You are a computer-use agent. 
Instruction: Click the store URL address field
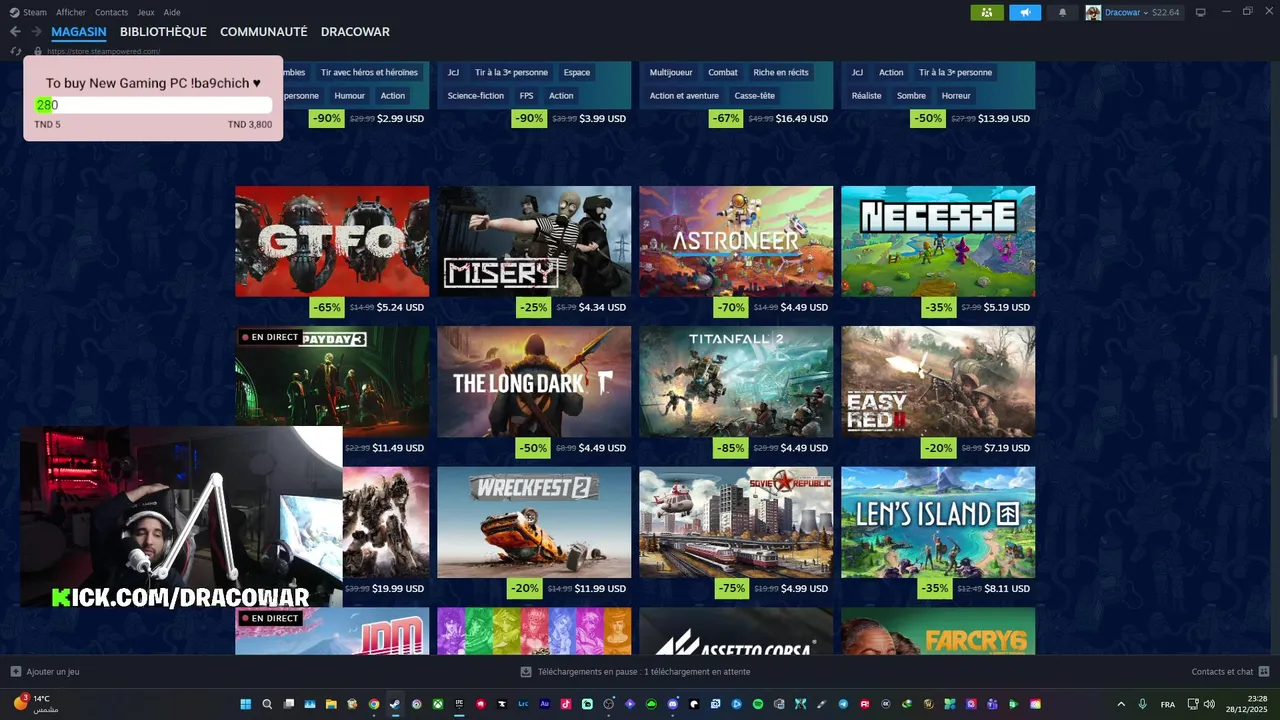103,51
